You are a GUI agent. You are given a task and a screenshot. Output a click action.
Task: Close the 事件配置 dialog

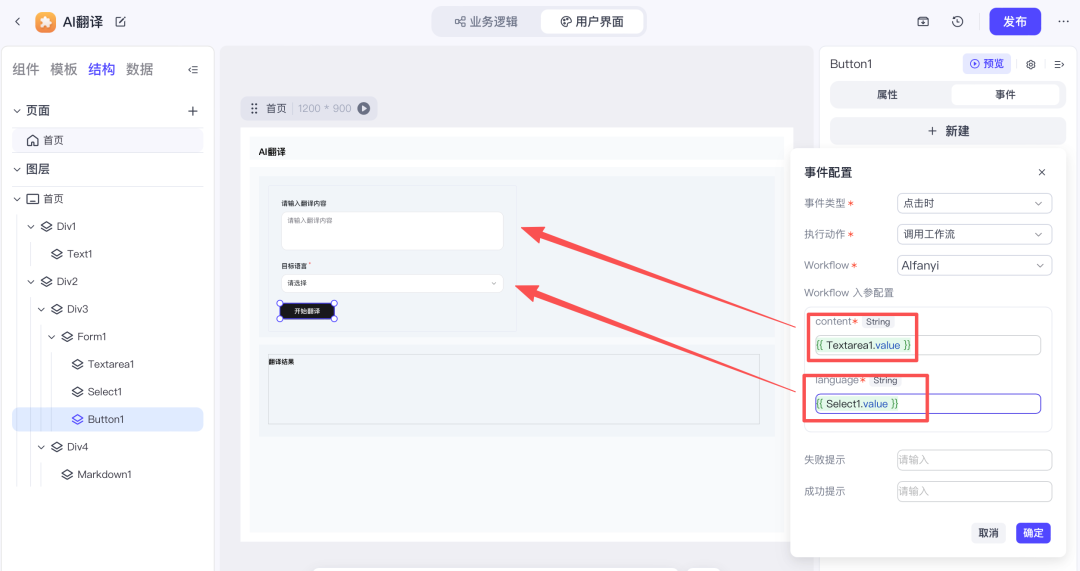point(1042,173)
